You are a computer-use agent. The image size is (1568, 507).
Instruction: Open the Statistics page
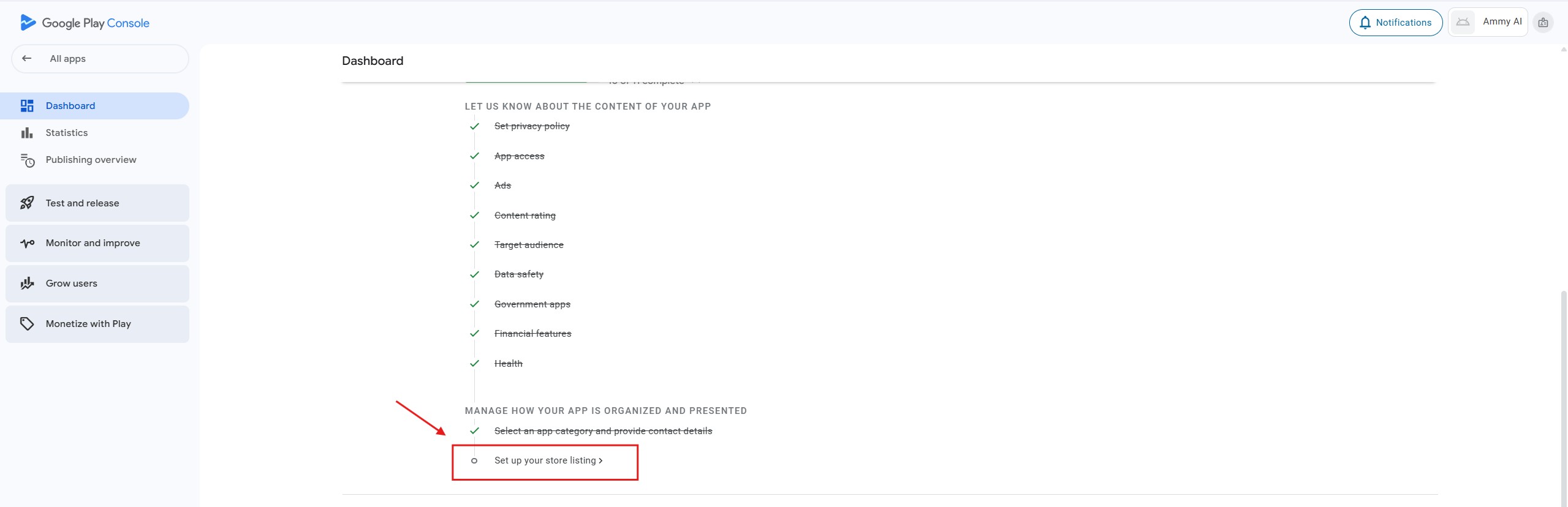(x=67, y=133)
